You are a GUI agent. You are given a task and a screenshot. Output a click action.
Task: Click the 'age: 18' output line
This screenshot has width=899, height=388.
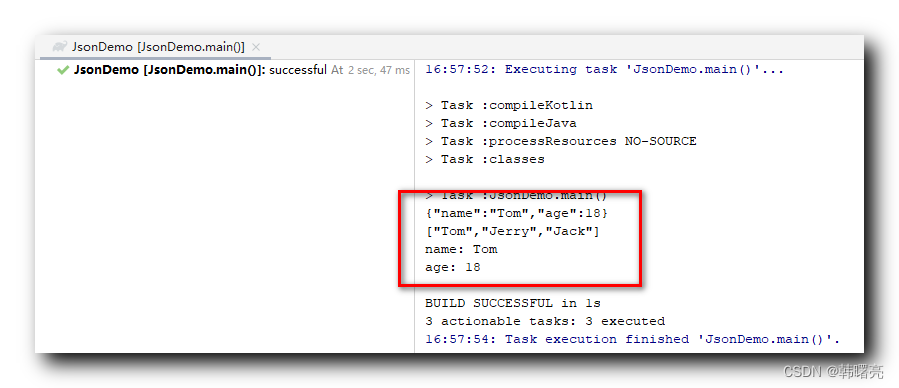tap(453, 267)
